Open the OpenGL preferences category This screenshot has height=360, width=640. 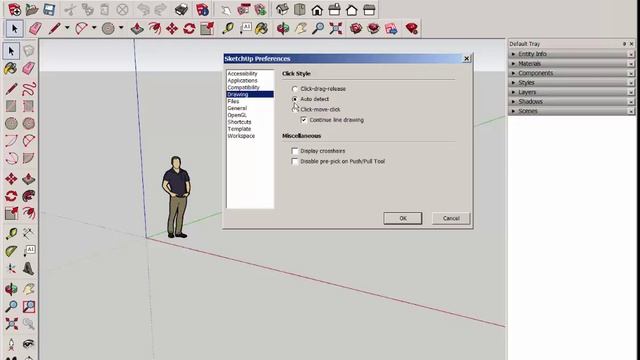click(x=237, y=115)
